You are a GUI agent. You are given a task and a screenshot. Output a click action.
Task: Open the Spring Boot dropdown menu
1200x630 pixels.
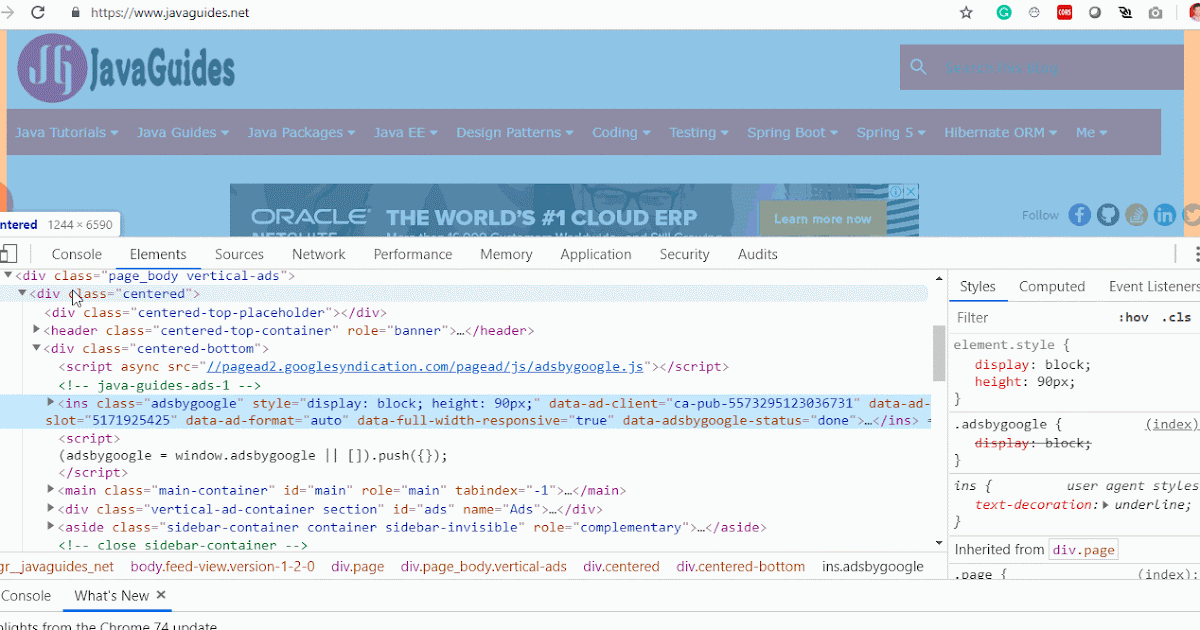click(x=794, y=132)
